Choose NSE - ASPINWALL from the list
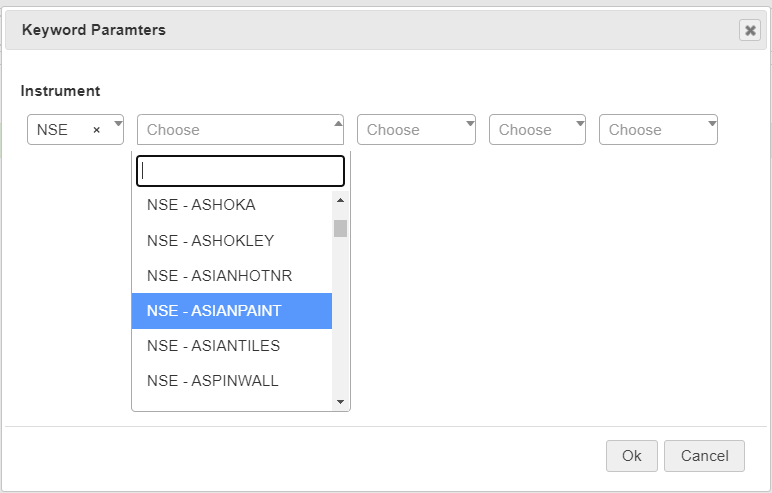The image size is (772, 493). point(232,381)
